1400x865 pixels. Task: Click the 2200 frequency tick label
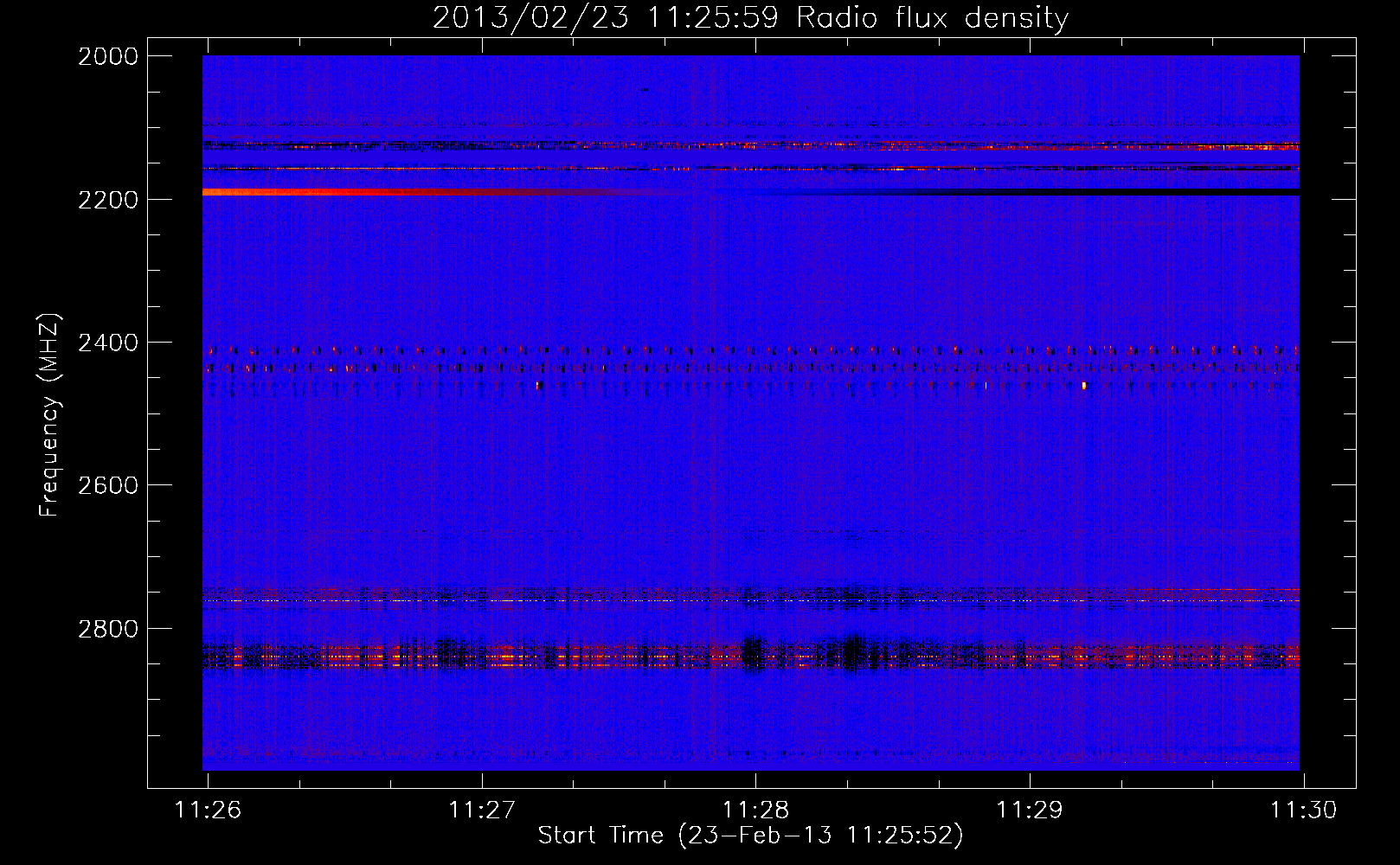tap(108, 200)
